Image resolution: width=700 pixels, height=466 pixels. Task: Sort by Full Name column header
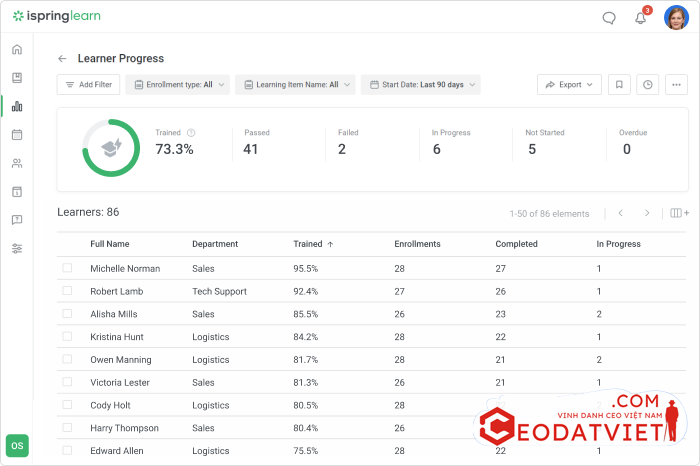pos(109,244)
